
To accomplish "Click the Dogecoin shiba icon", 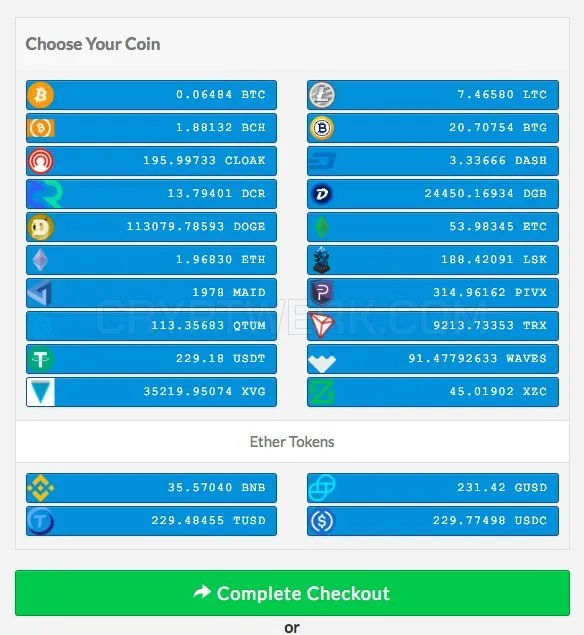I will (40, 227).
